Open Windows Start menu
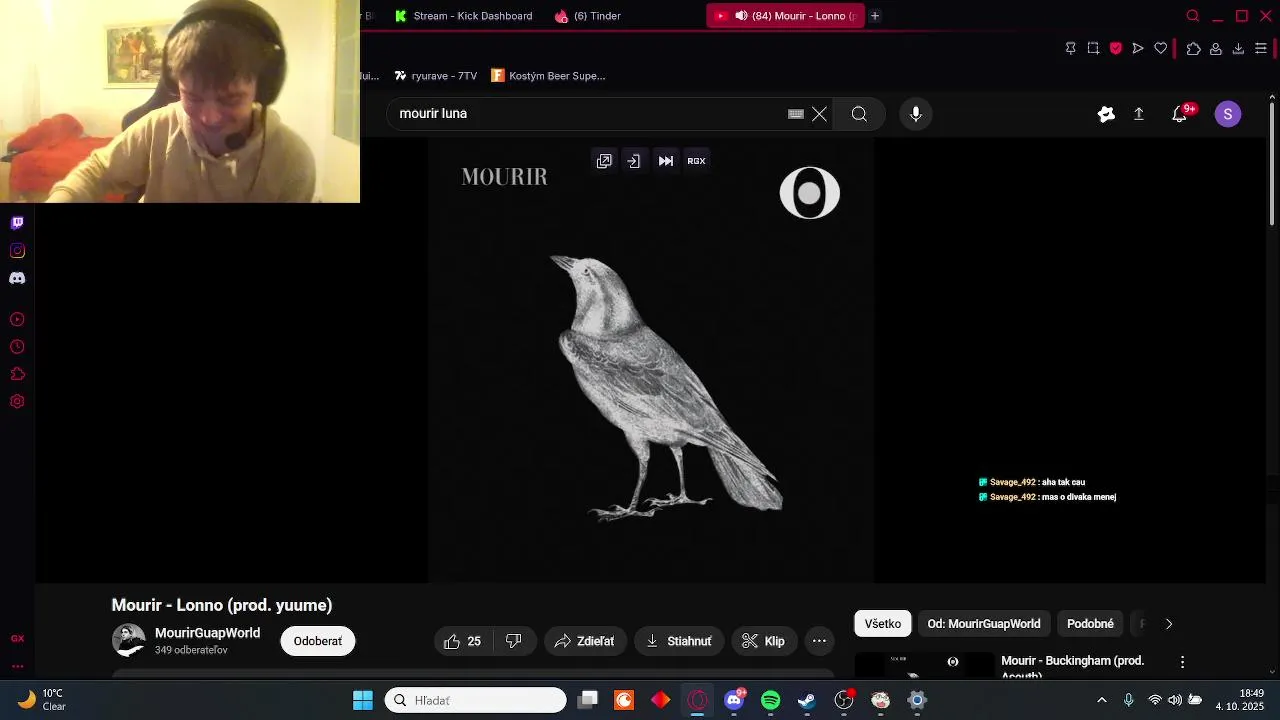The image size is (1280, 720). pos(363,700)
